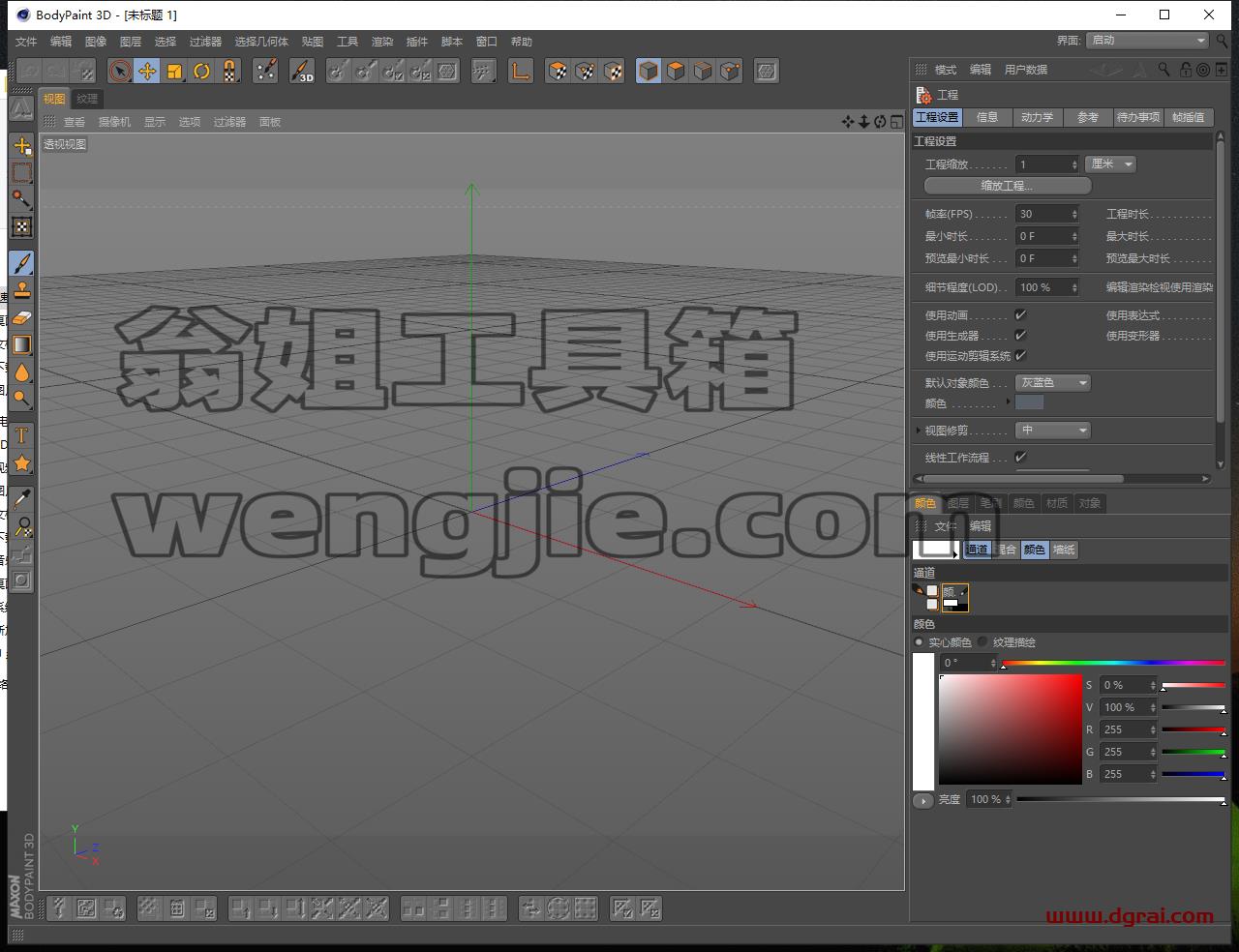The width and height of the screenshot is (1239, 952).
Task: Click the 工程缩放 value input field
Action: [x=1046, y=164]
